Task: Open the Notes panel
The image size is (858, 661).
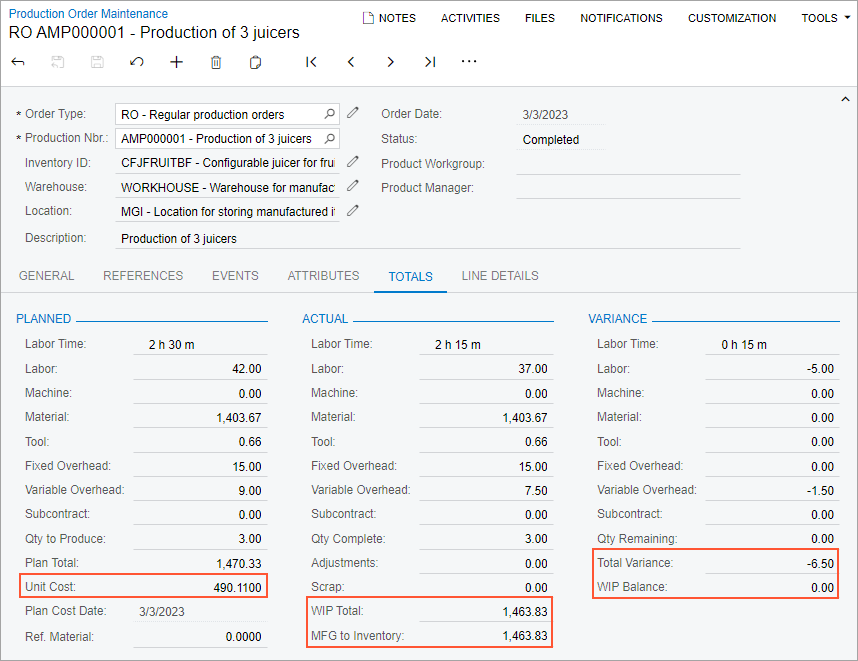Action: (389, 18)
